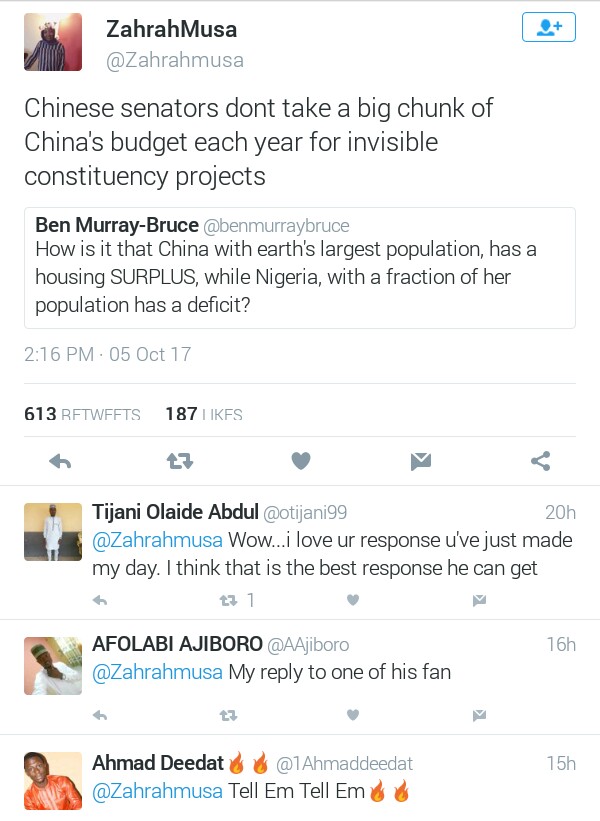Viewport: 600px width, 821px height.
Task: Retweet AFOLABI AJIBORO's reply
Action: 229,715
